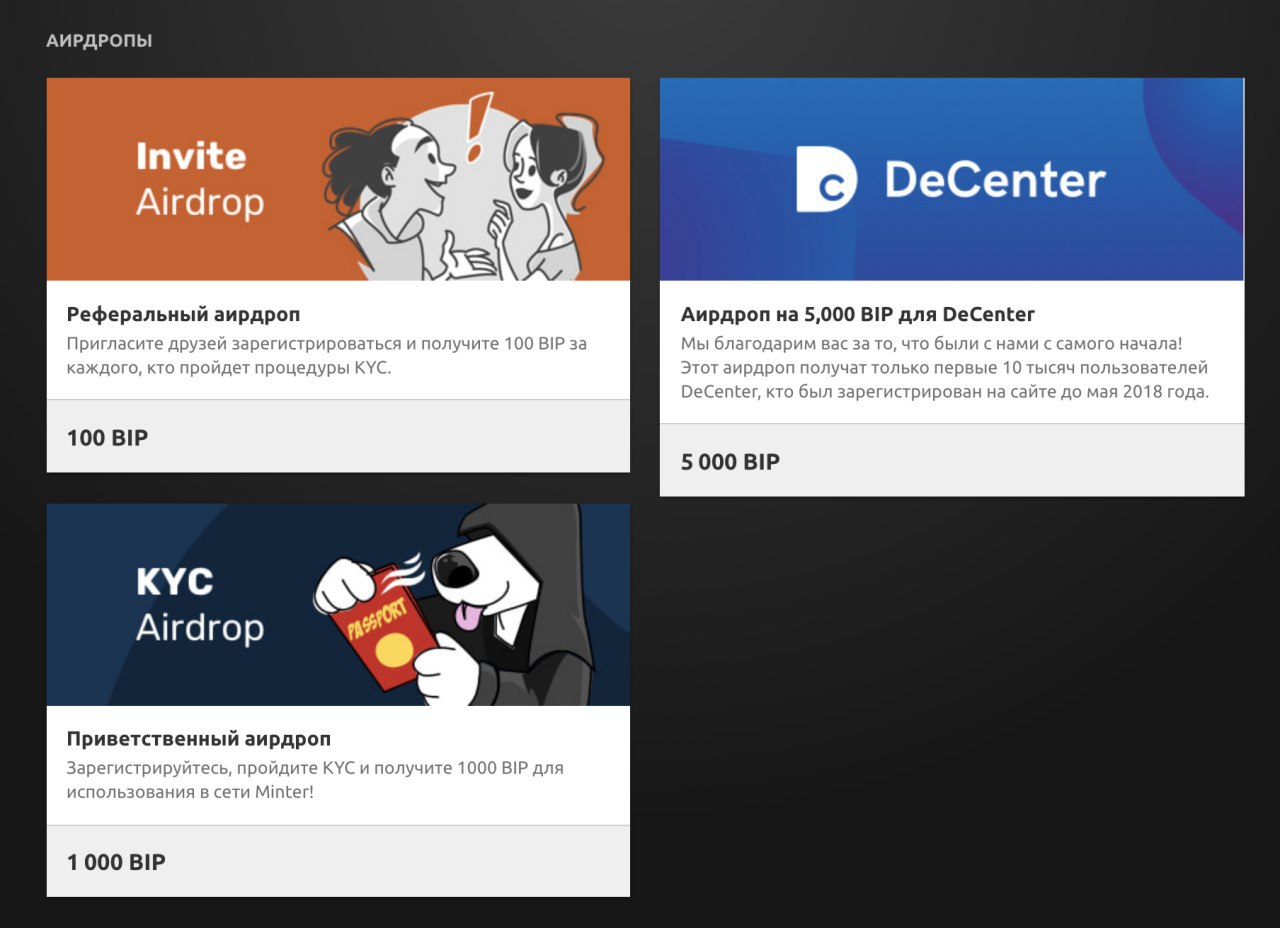The image size is (1280, 928).
Task: Open the KYC Airdrop banner image
Action: click(338, 605)
